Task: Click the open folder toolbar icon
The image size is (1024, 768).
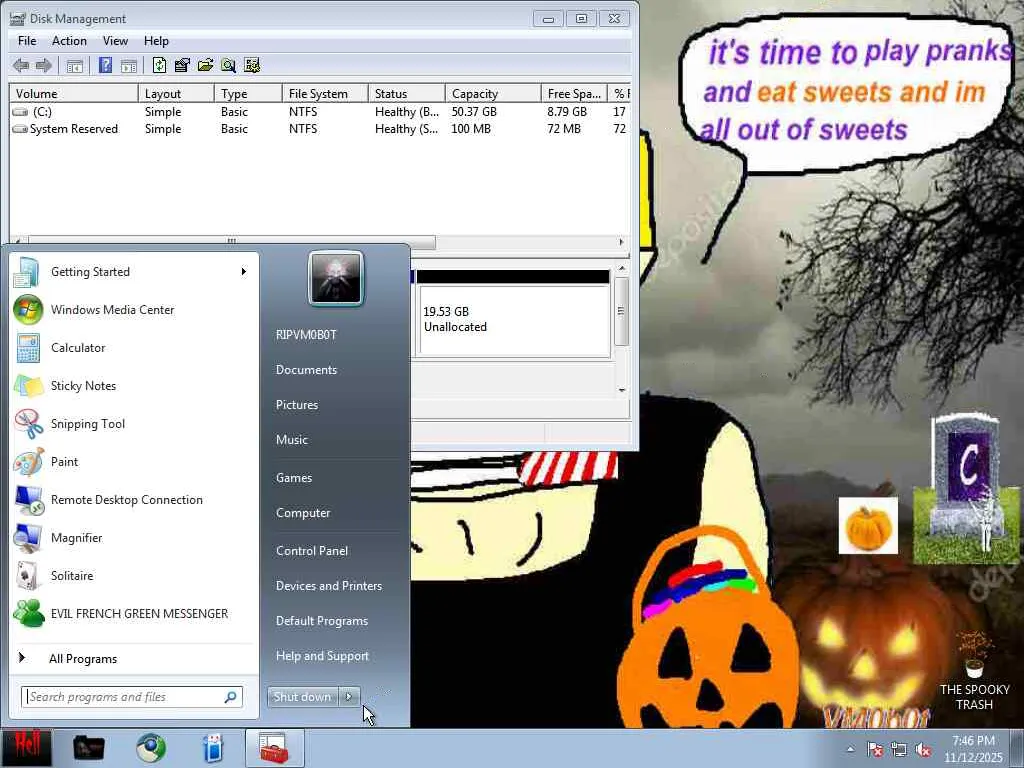Action: tap(205, 65)
